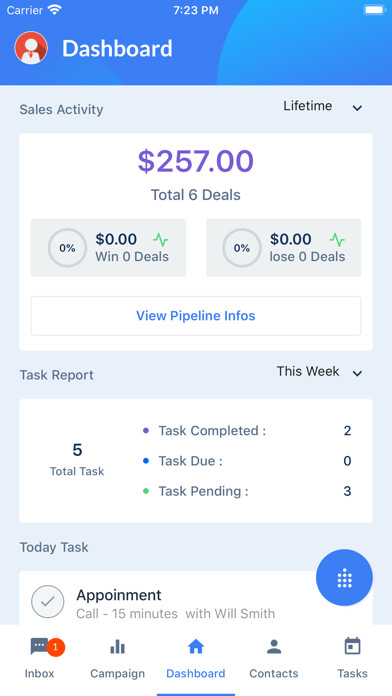
Task: Click the green trend icon beside Win deals
Action: pos(161,240)
